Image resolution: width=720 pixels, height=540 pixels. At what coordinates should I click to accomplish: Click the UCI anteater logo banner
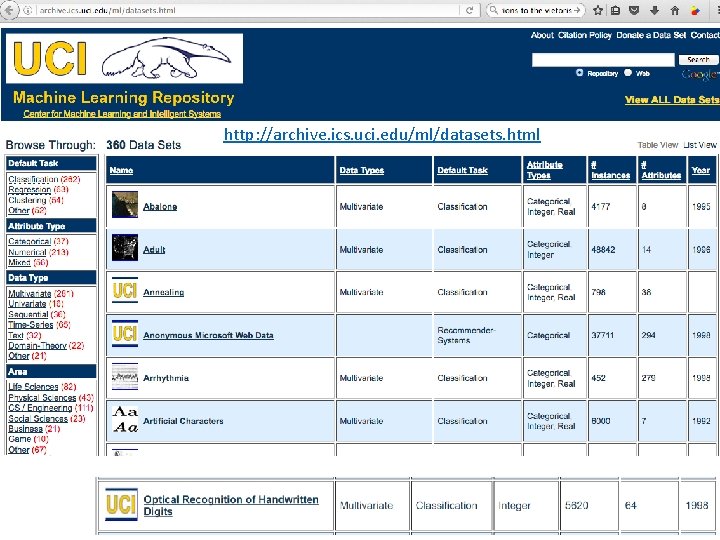(124, 58)
